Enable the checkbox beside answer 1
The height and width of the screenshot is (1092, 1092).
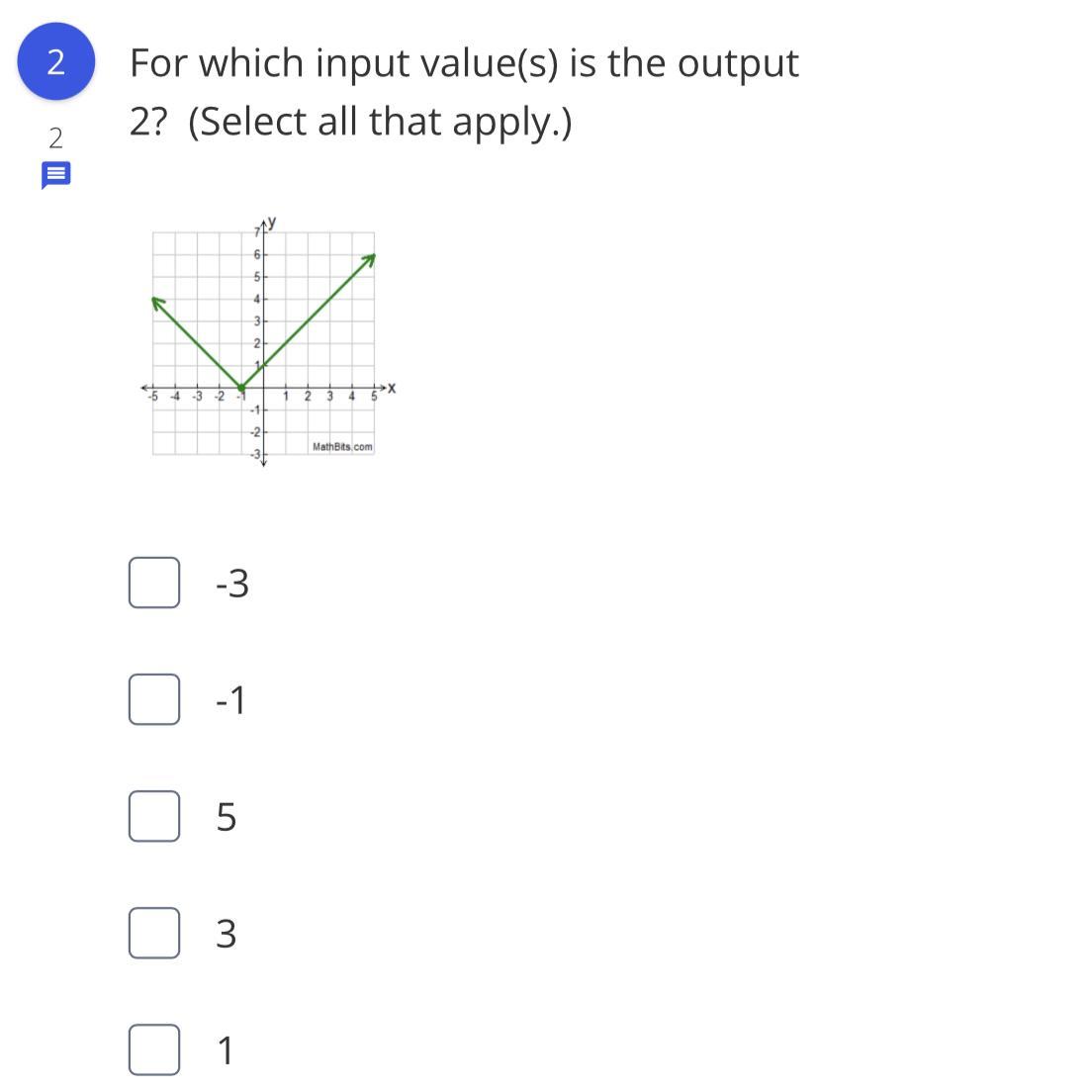154,1049
